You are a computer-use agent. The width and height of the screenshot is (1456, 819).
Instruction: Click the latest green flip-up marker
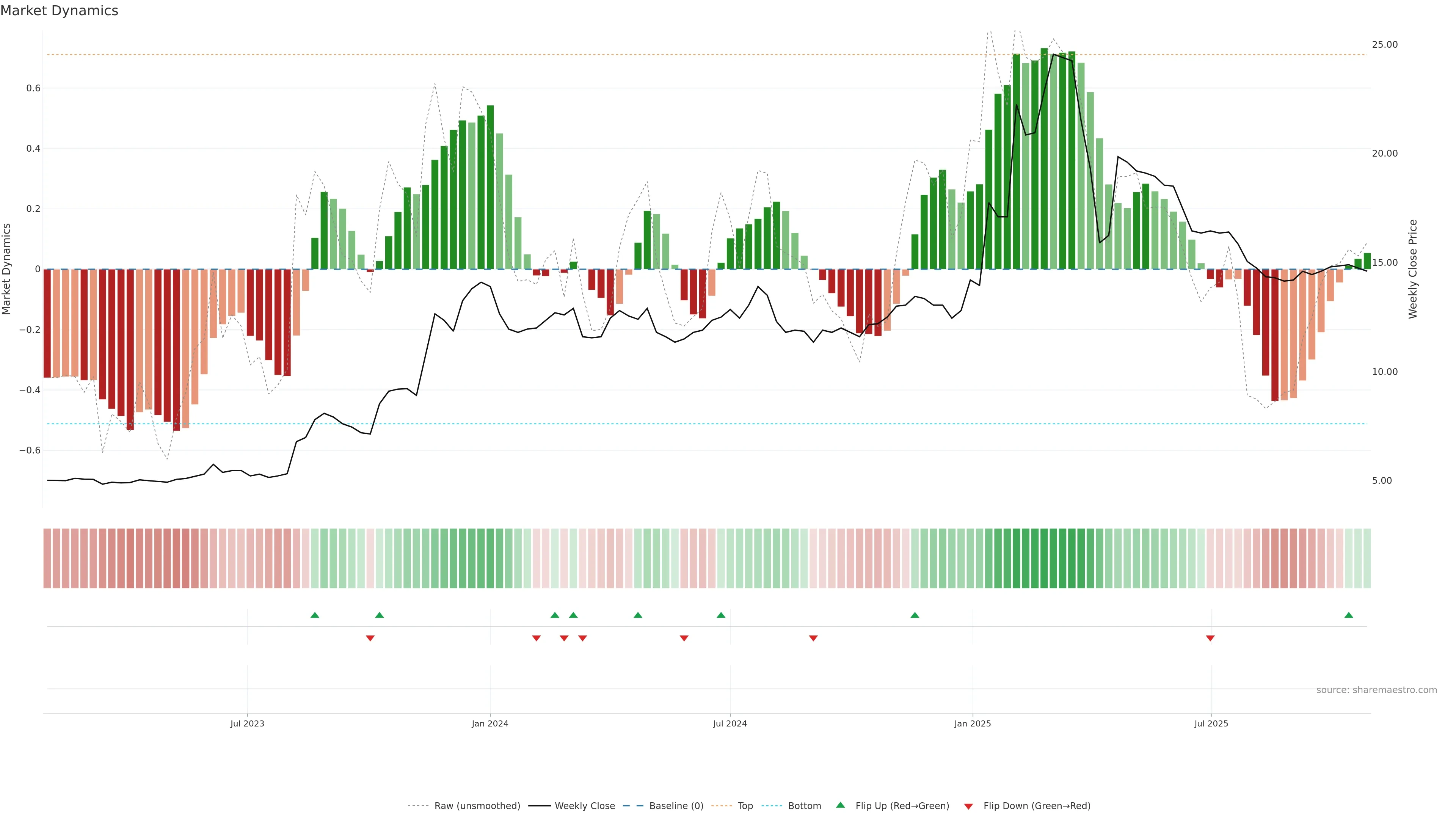[1349, 615]
